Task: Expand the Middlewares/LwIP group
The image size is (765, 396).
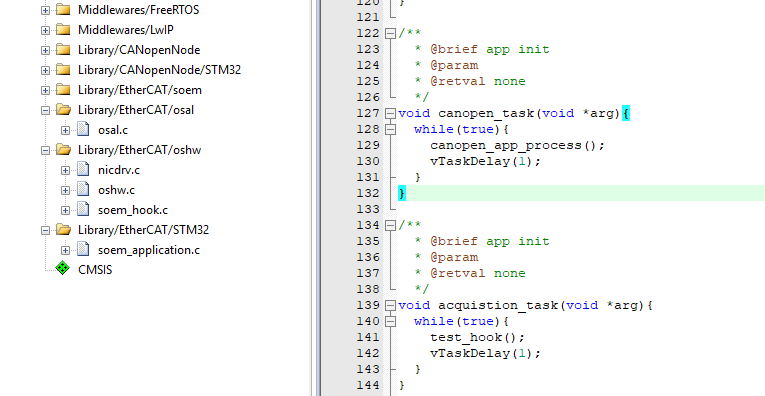Action: (x=45, y=30)
